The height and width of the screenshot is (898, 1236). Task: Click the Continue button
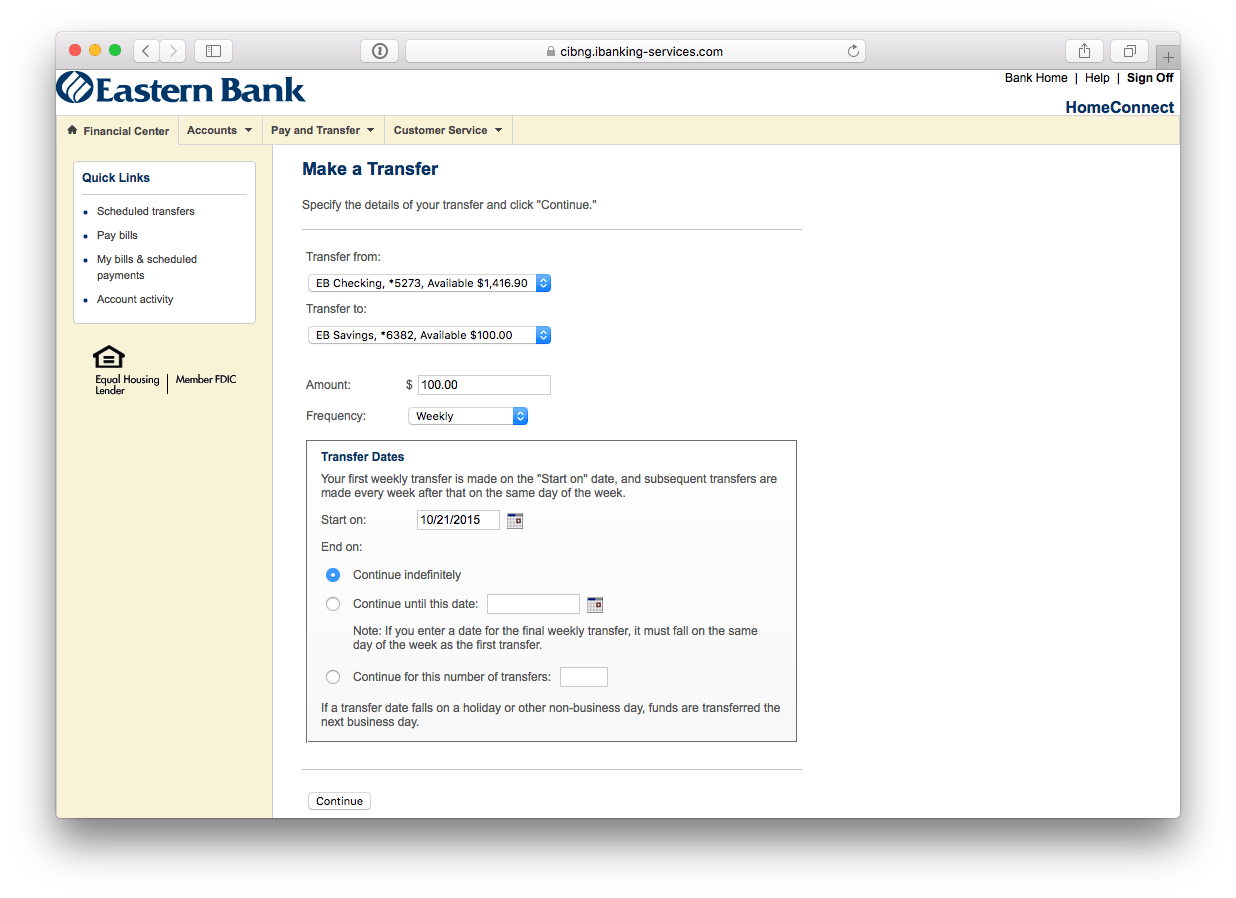pyautogui.click(x=339, y=801)
